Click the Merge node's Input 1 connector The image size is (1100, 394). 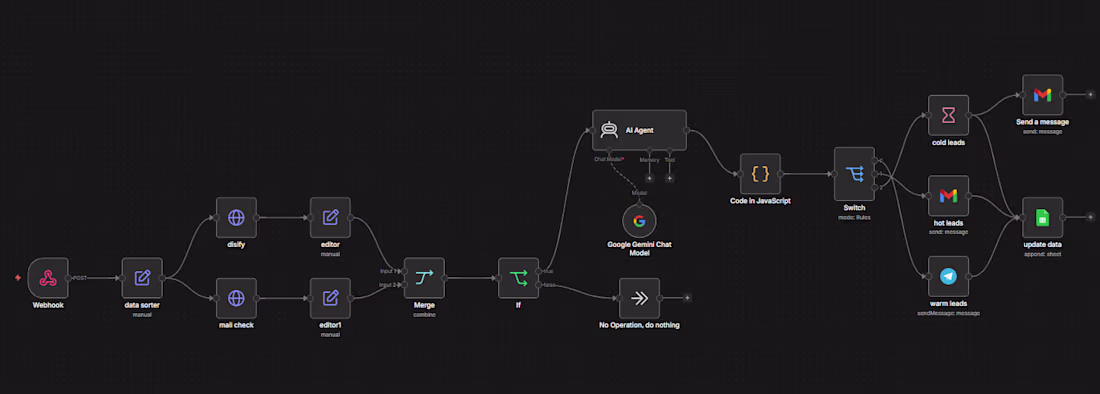(405, 271)
